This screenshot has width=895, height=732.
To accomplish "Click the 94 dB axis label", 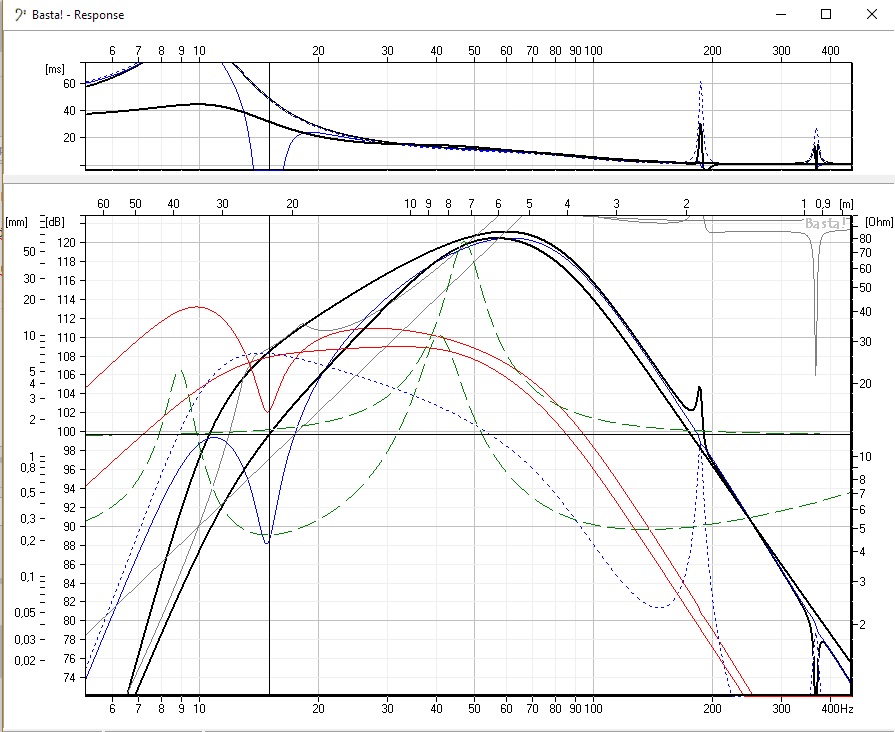I will 70,489.
